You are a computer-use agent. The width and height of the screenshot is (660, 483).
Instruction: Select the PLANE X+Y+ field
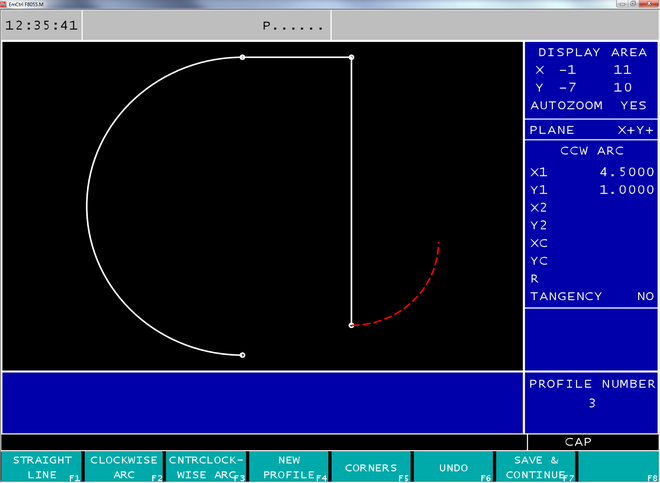(x=590, y=131)
